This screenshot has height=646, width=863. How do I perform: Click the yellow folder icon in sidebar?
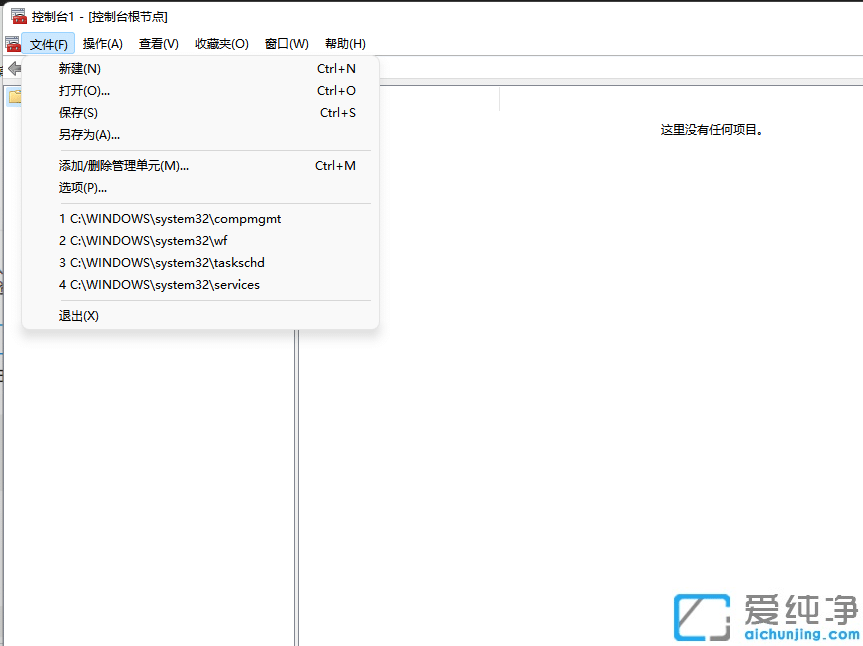14,96
